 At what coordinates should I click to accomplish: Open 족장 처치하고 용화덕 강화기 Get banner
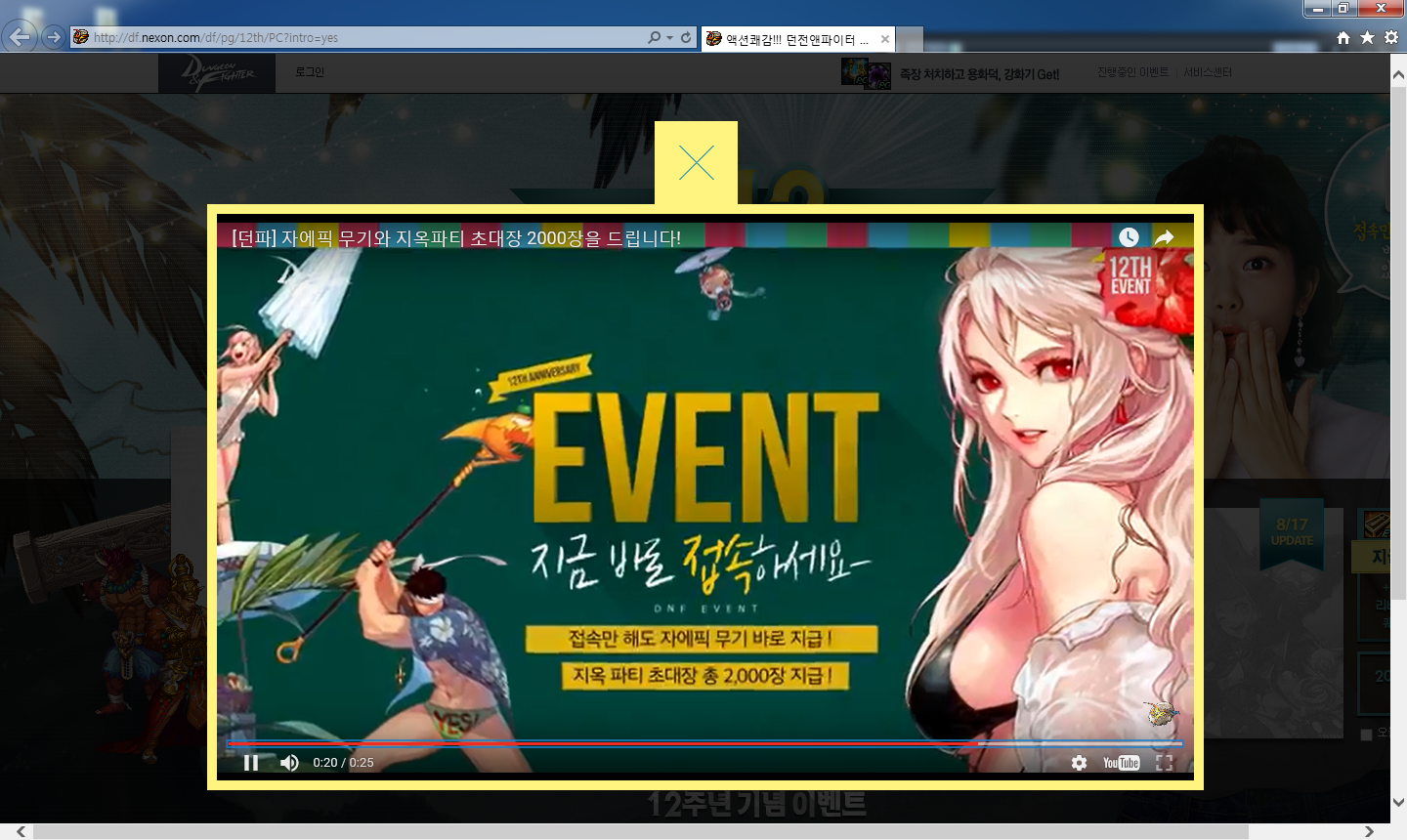[x=979, y=74]
